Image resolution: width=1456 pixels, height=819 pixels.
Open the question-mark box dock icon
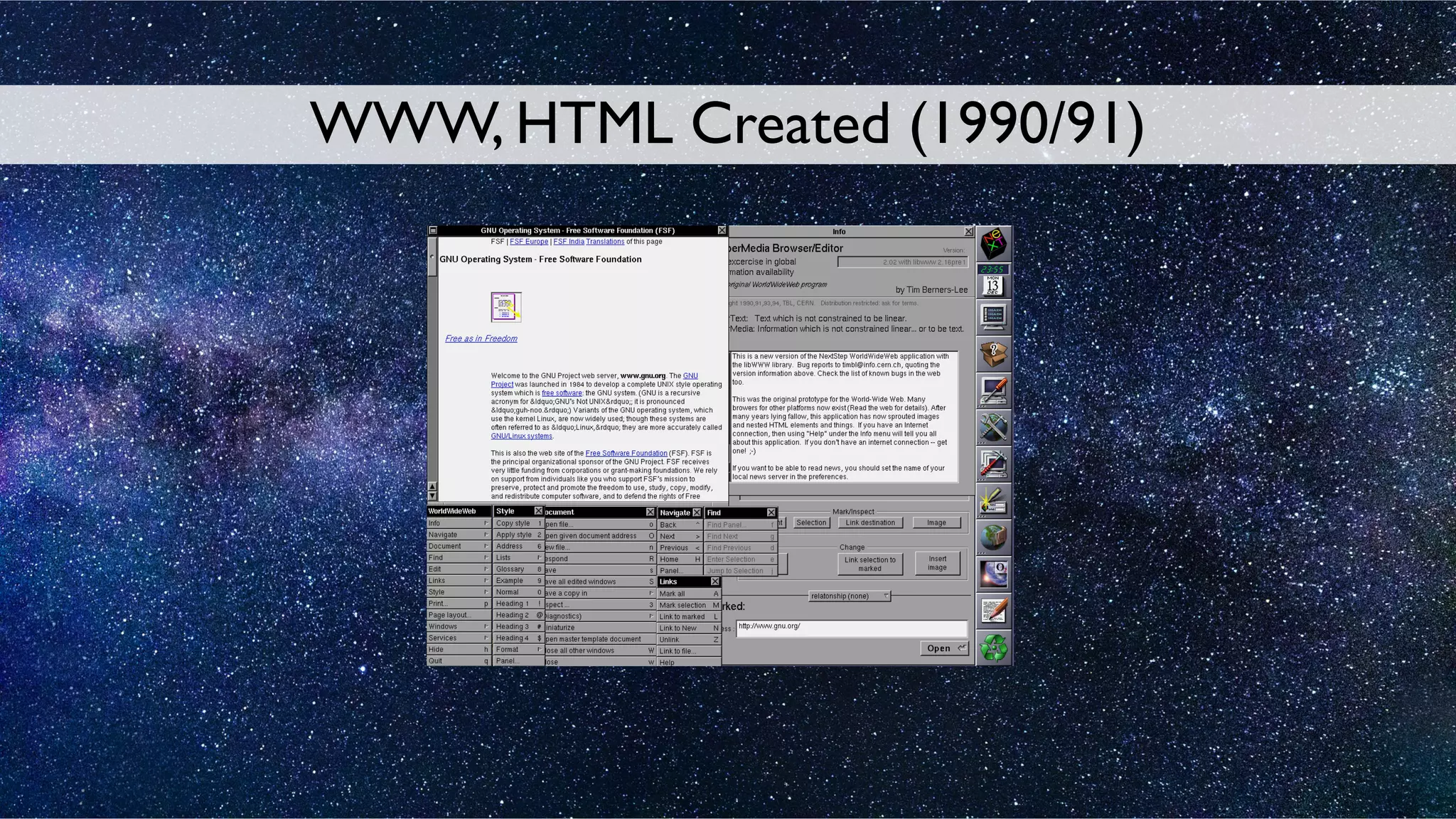[x=993, y=353]
